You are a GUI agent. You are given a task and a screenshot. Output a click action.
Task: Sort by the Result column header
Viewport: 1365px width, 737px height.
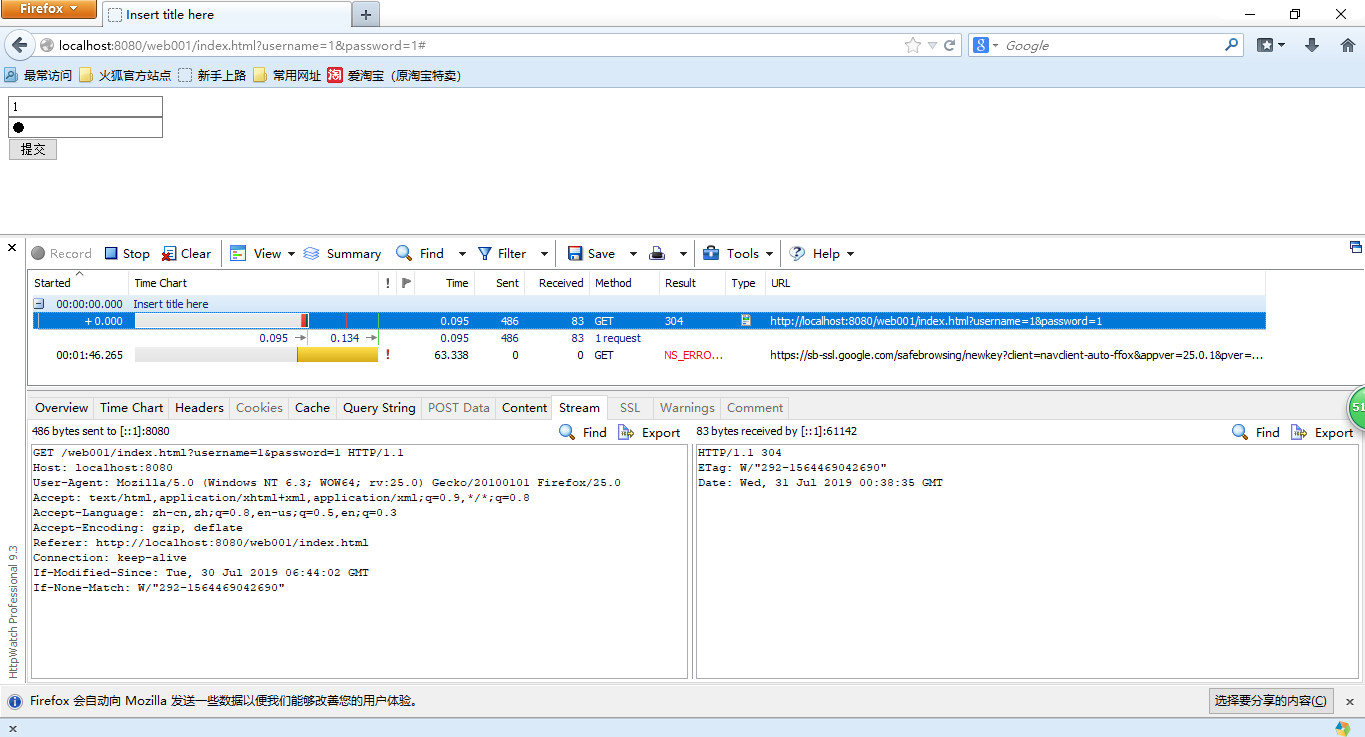pos(692,283)
